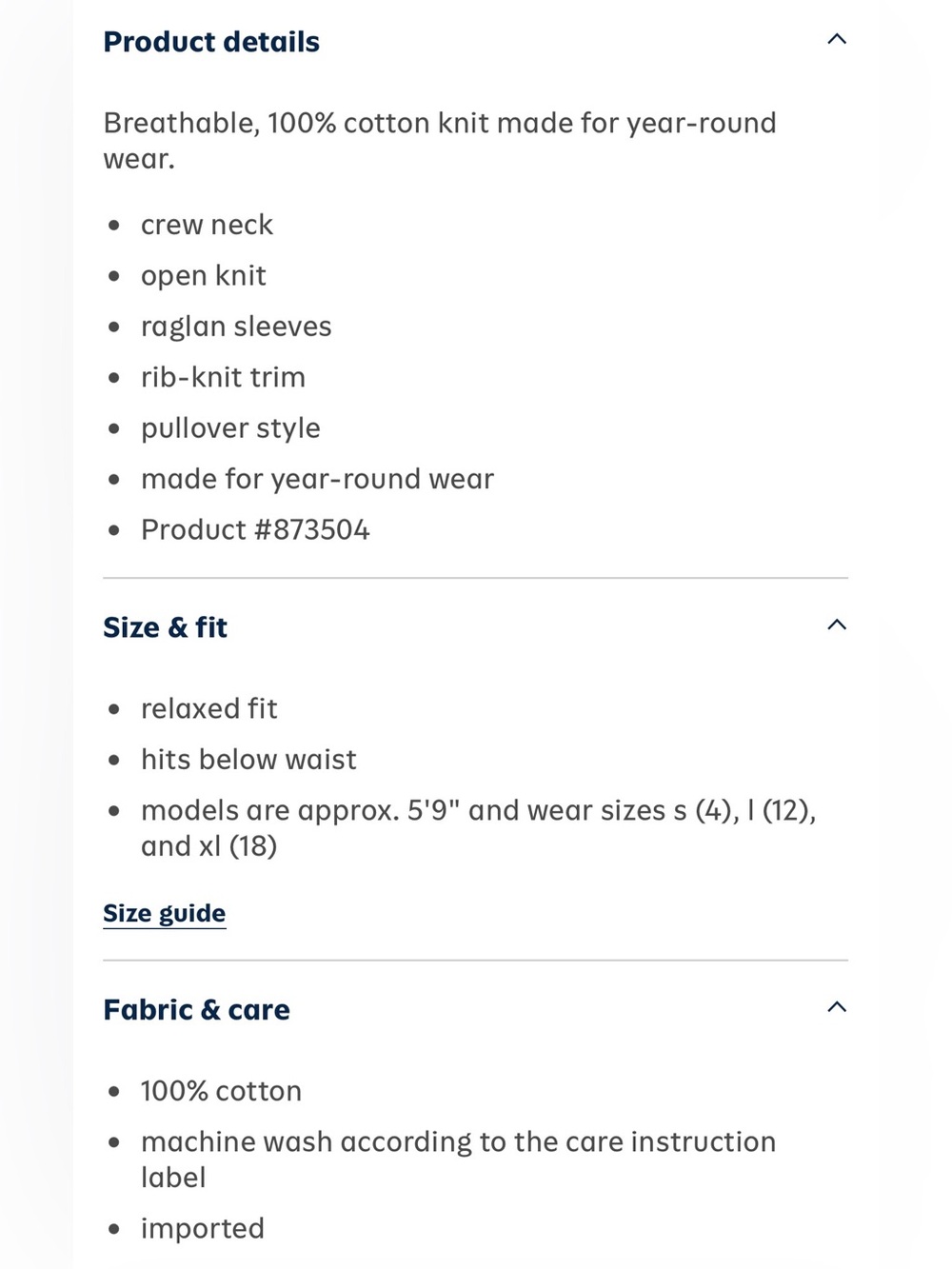
Task: Open the Size guide link
Action: pos(165,913)
